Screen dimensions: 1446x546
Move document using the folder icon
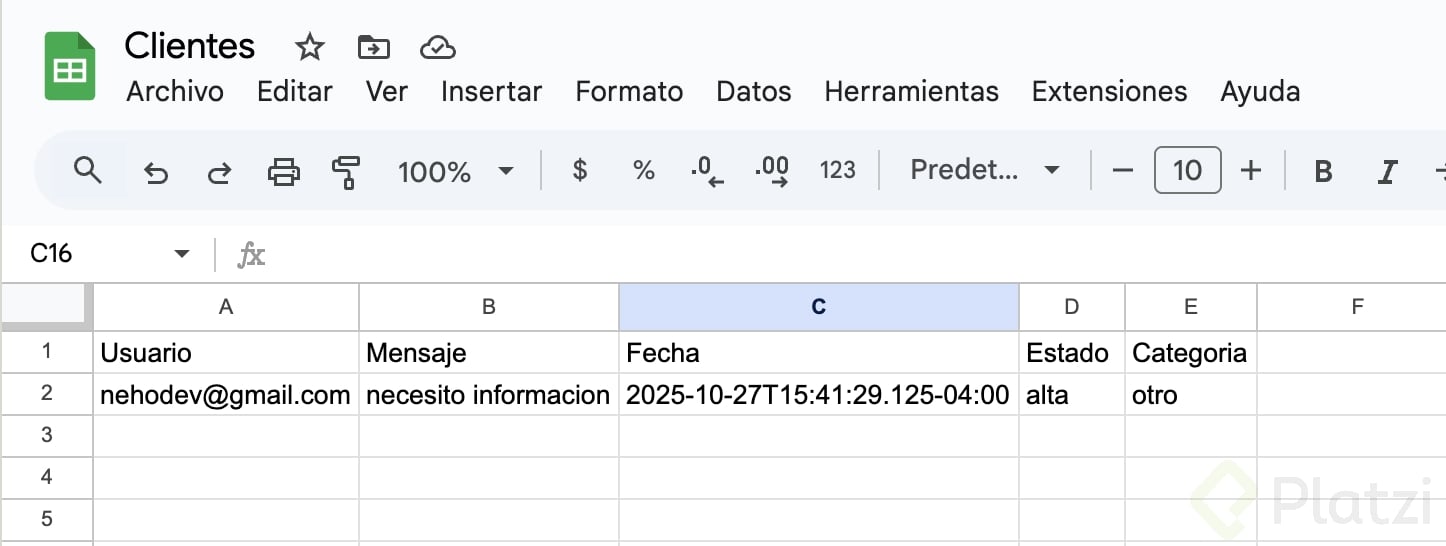pos(373,47)
